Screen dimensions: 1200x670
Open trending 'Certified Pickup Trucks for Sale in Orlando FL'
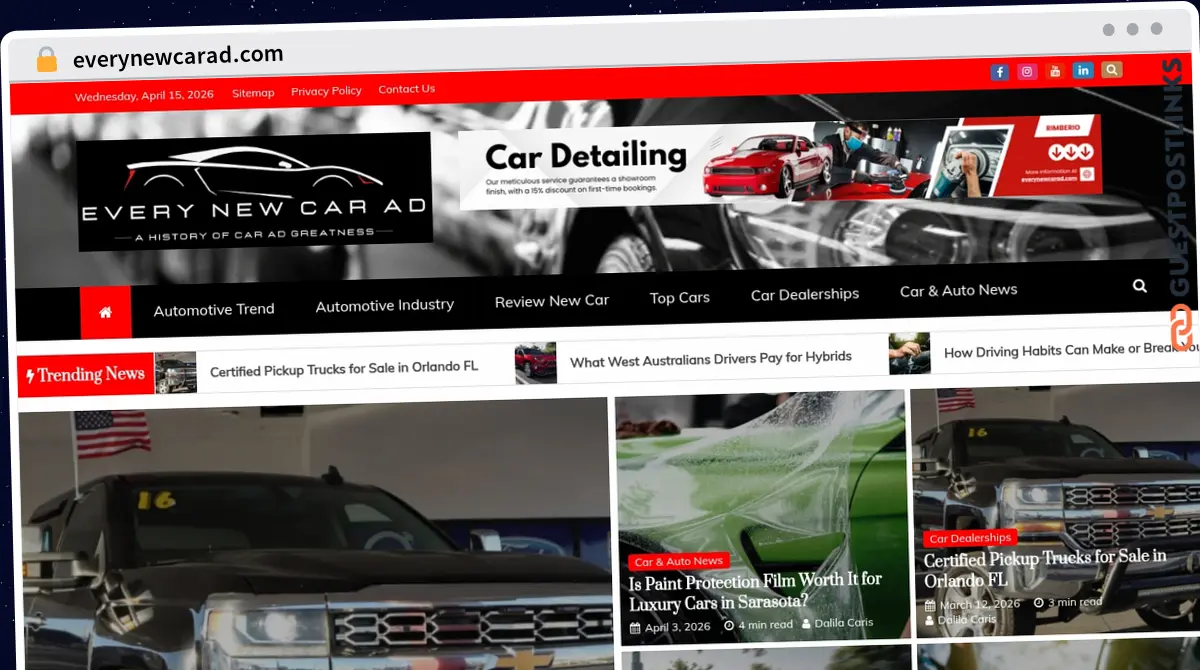pyautogui.click(x=344, y=368)
